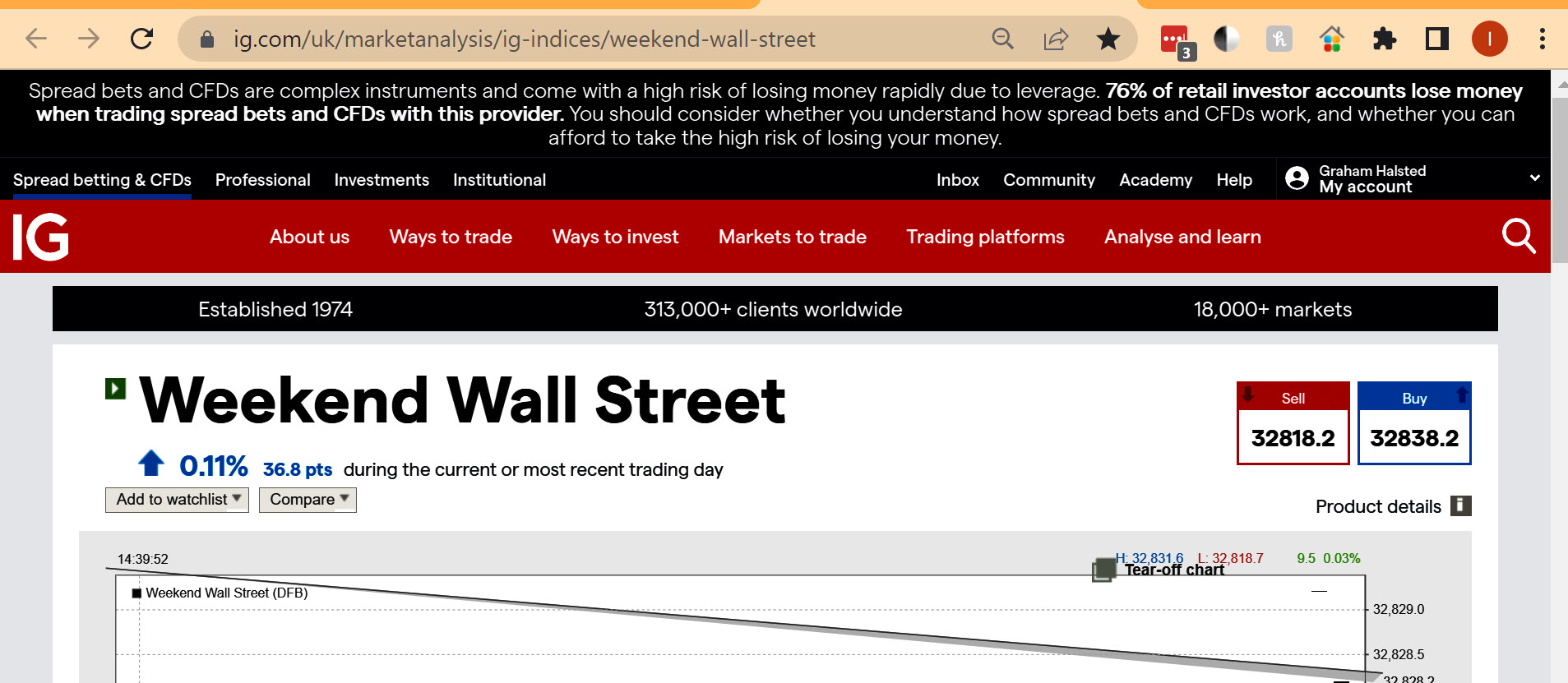Share this page from the address bar
This screenshot has width=1568, height=683.
click(1056, 39)
